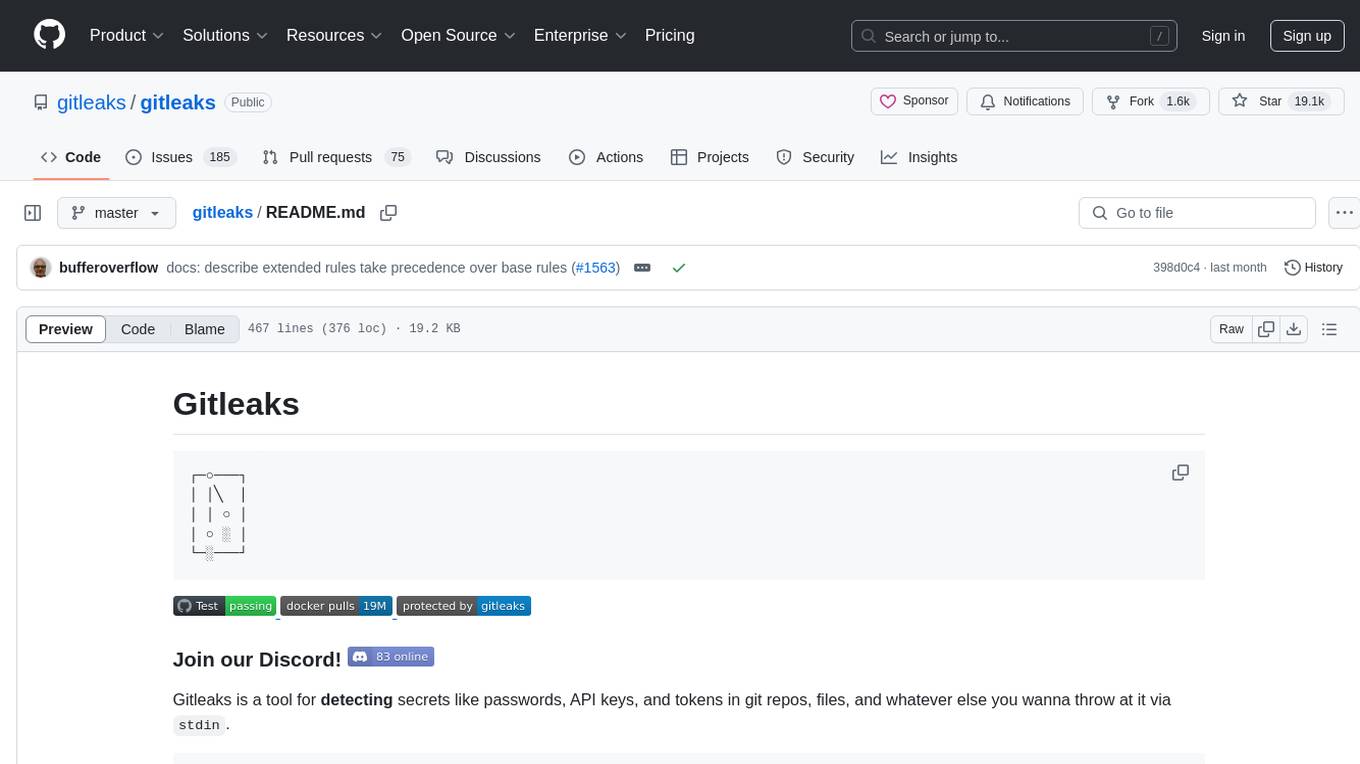The height and width of the screenshot is (764, 1360).
Task: Open the Insights tab
Action: pyautogui.click(x=919, y=157)
